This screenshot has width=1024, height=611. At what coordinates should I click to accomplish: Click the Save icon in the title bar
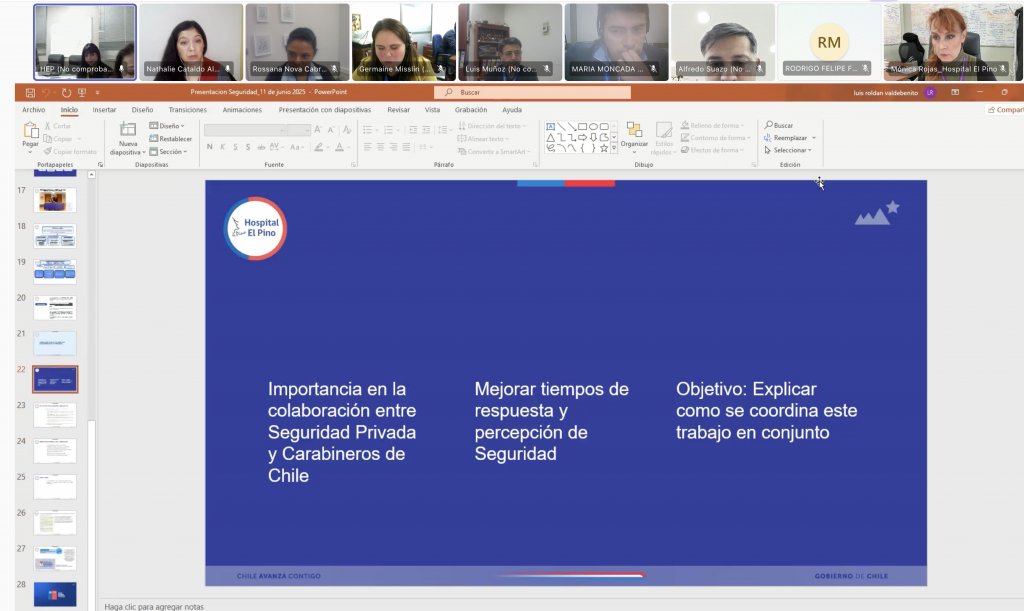click(x=30, y=93)
